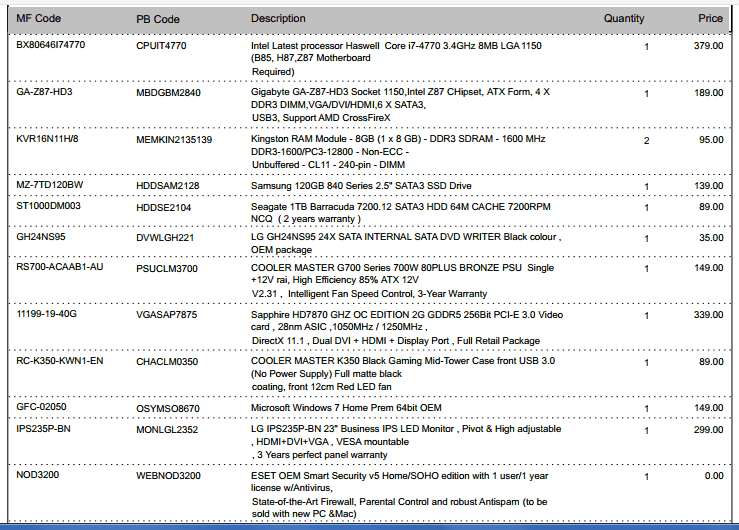Click Microsoft Windows 7 Home Prem description
The image size is (739, 530).
[346, 408]
